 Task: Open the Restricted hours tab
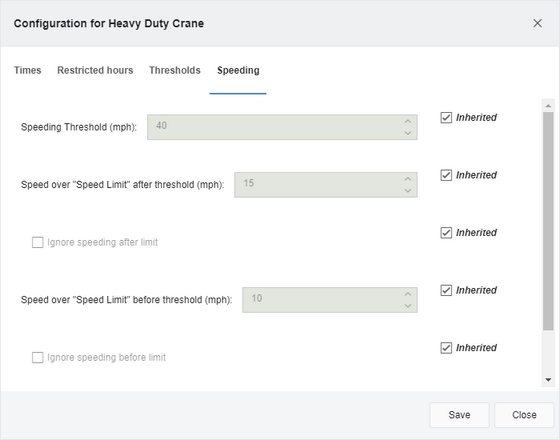(x=95, y=70)
